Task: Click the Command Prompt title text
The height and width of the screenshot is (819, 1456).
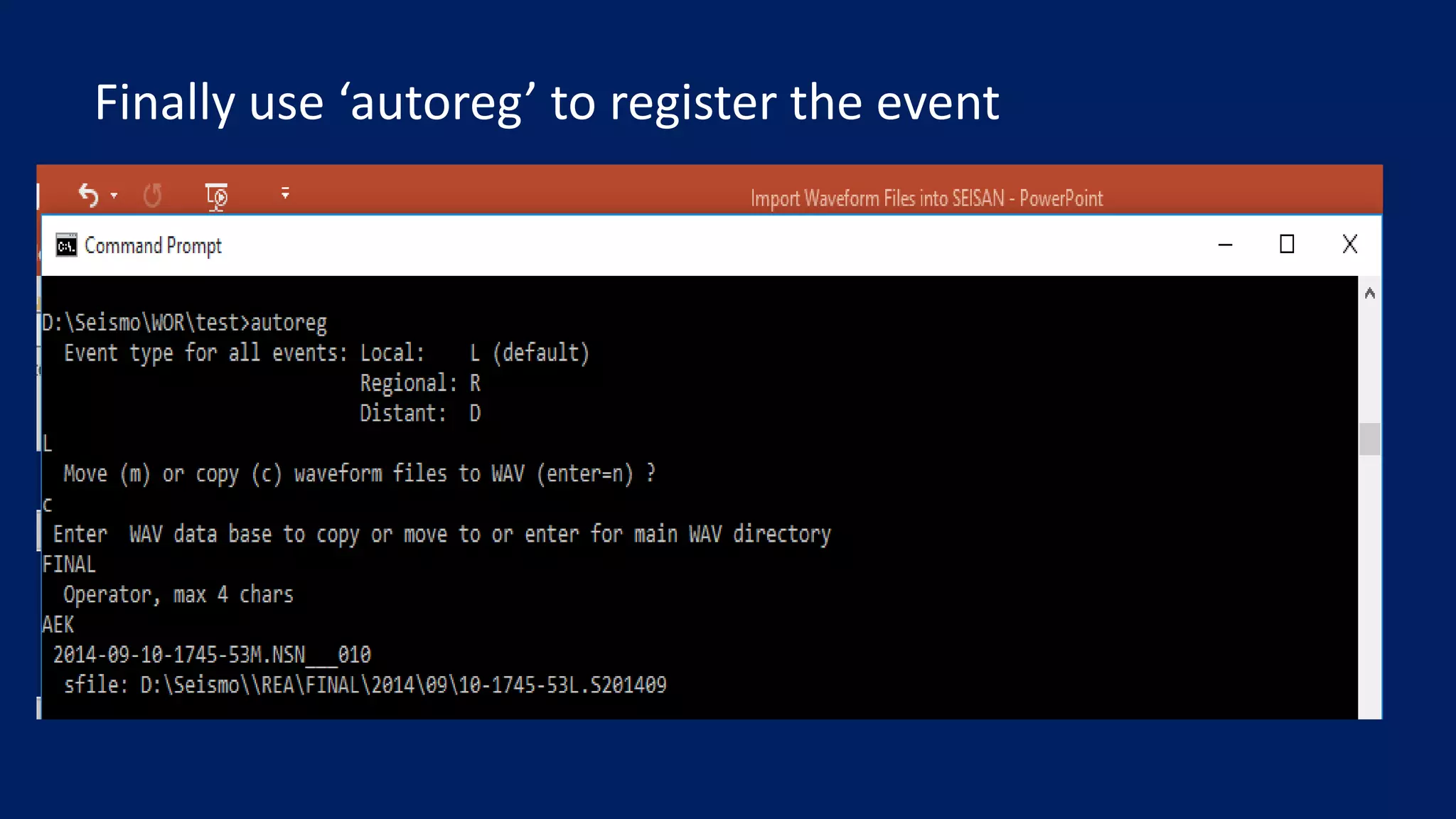Action: [x=153, y=246]
